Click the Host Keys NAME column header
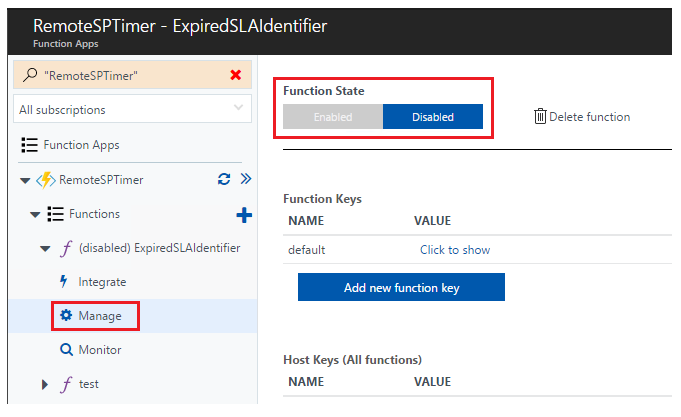The width and height of the screenshot is (681, 417). [306, 381]
